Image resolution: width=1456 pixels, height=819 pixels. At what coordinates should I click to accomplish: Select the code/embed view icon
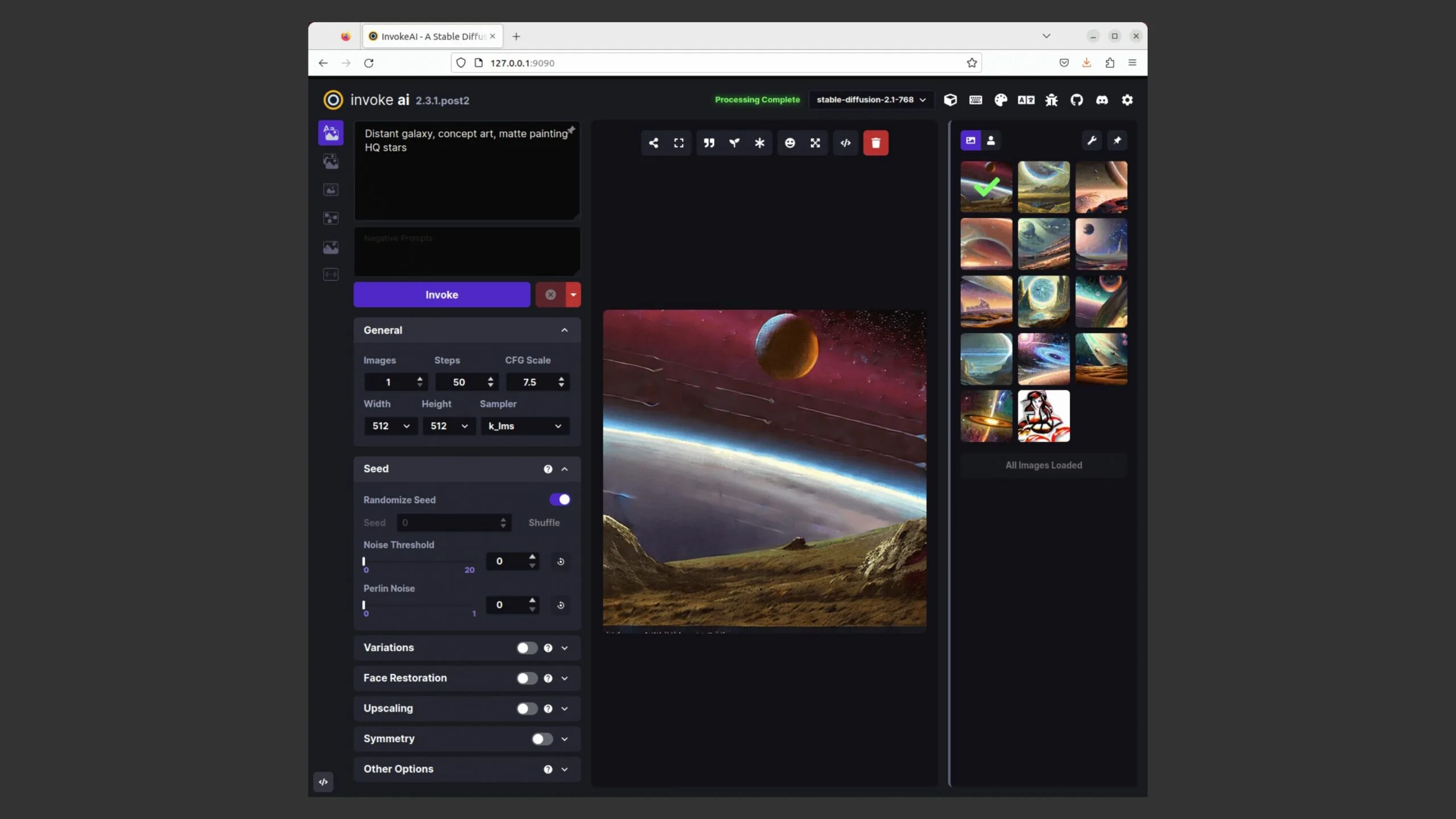[x=846, y=142]
